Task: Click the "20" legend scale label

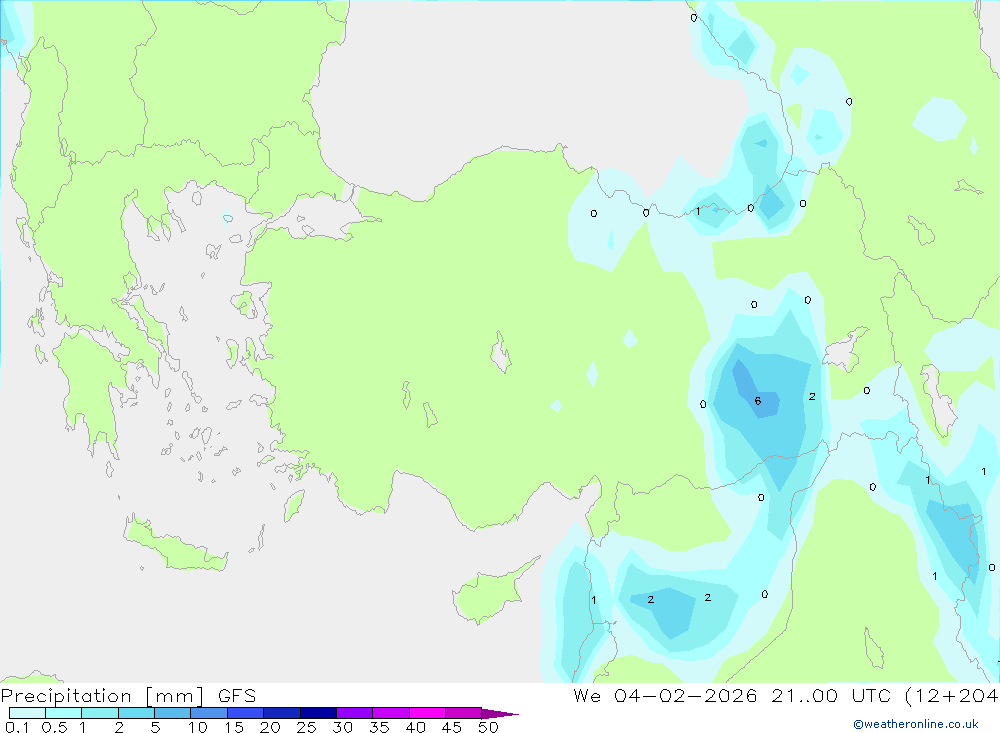Action: pos(270,727)
